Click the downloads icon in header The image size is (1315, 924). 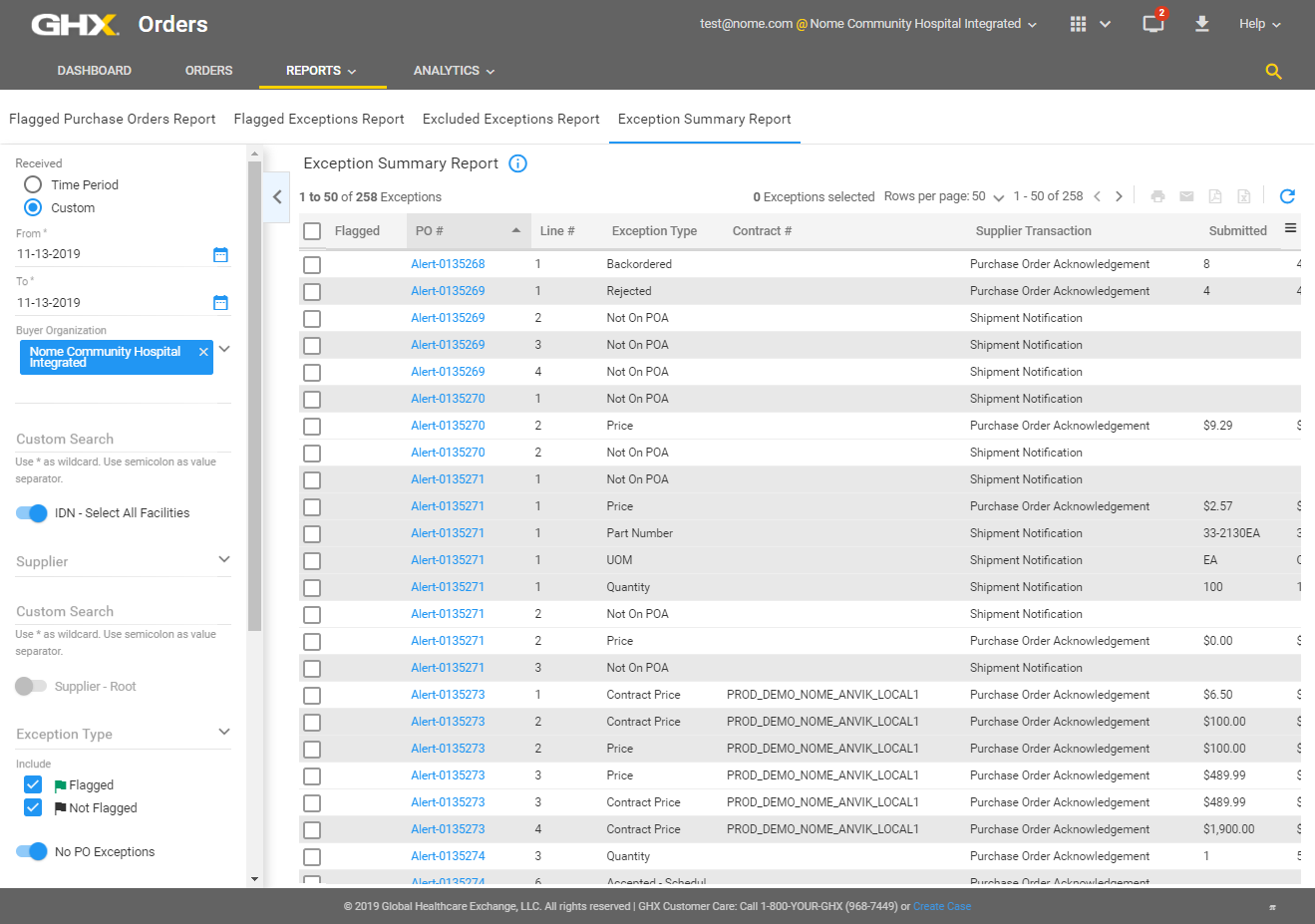click(1202, 24)
